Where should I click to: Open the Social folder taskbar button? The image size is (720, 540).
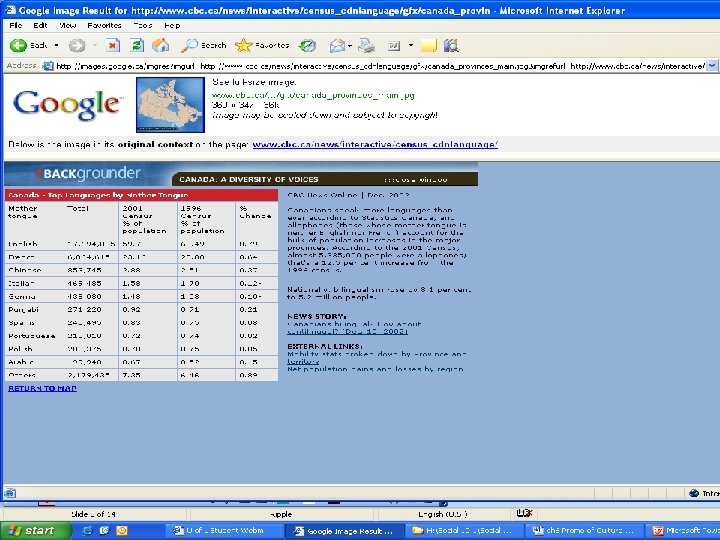click(463, 530)
